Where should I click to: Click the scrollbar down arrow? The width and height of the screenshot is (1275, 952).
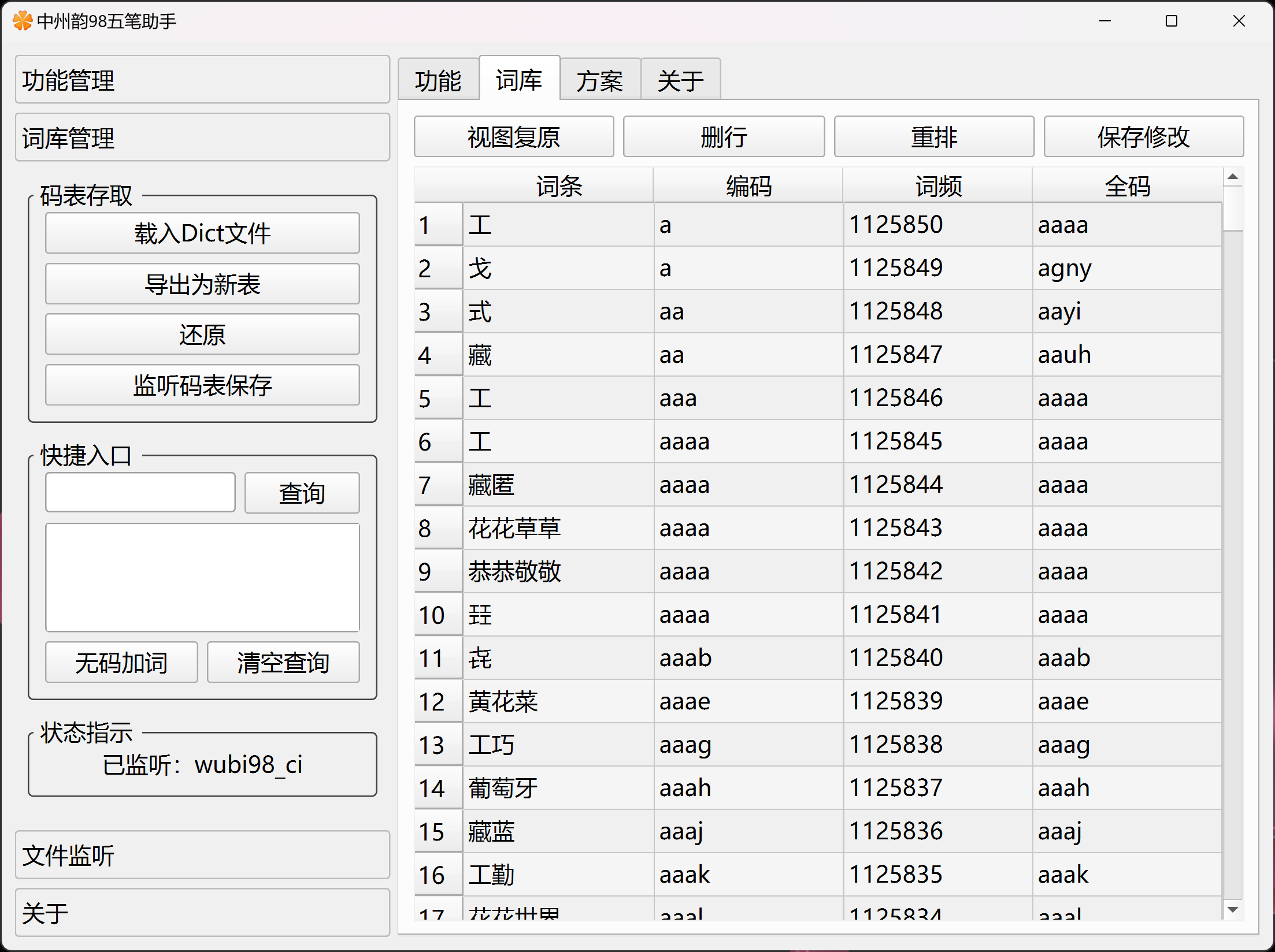pyautogui.click(x=1232, y=910)
